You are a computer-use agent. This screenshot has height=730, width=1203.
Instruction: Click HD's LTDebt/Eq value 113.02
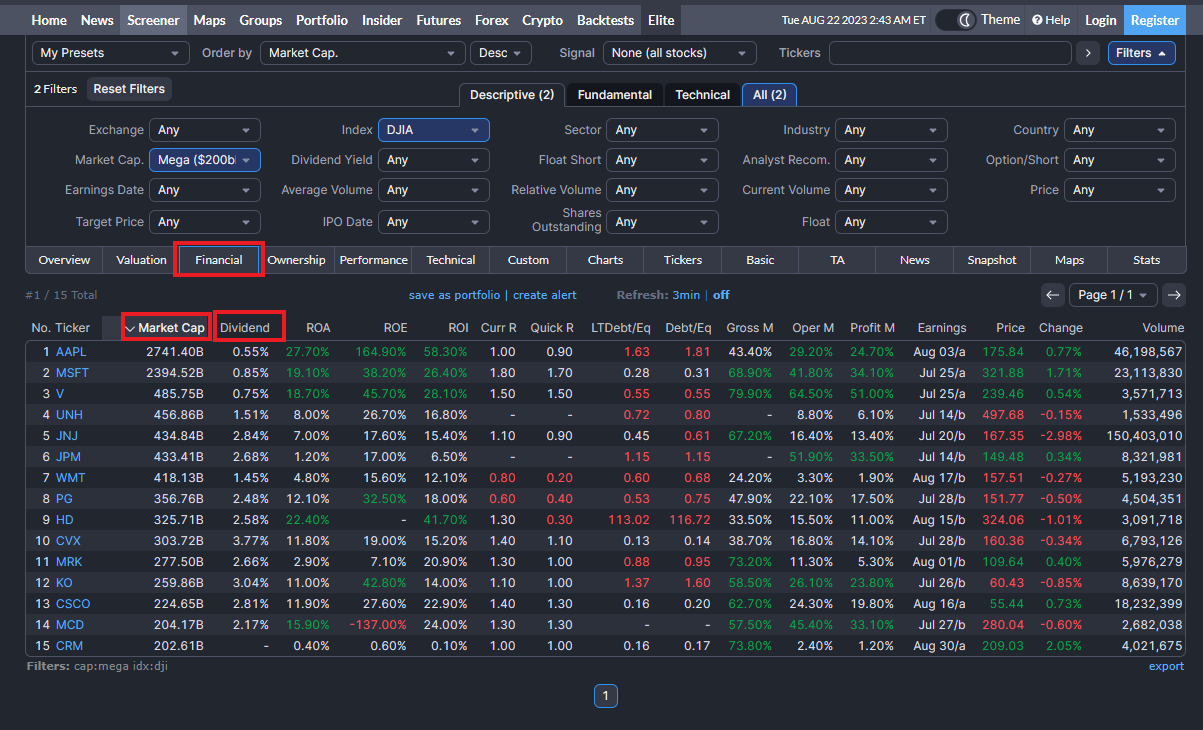[x=629, y=520]
